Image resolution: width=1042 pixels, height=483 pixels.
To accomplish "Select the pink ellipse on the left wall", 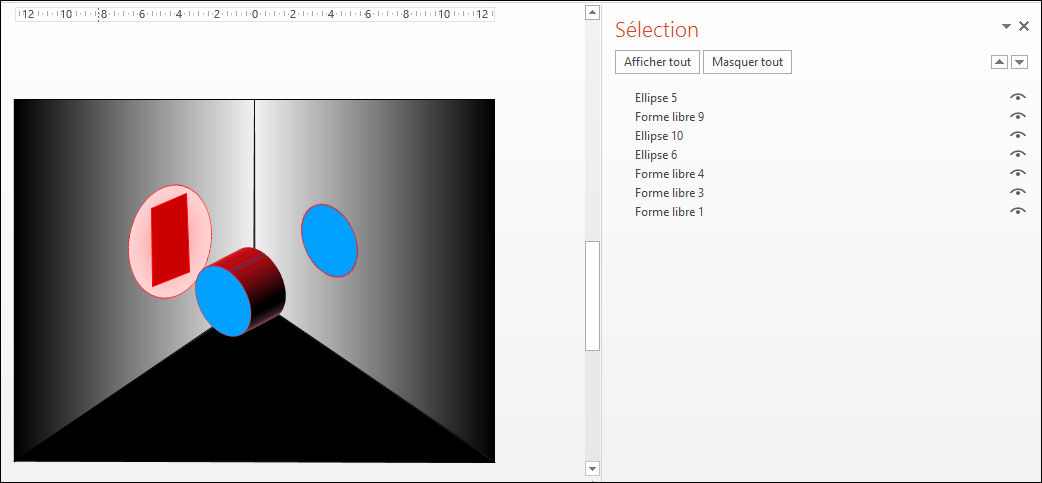I will (x=138, y=242).
